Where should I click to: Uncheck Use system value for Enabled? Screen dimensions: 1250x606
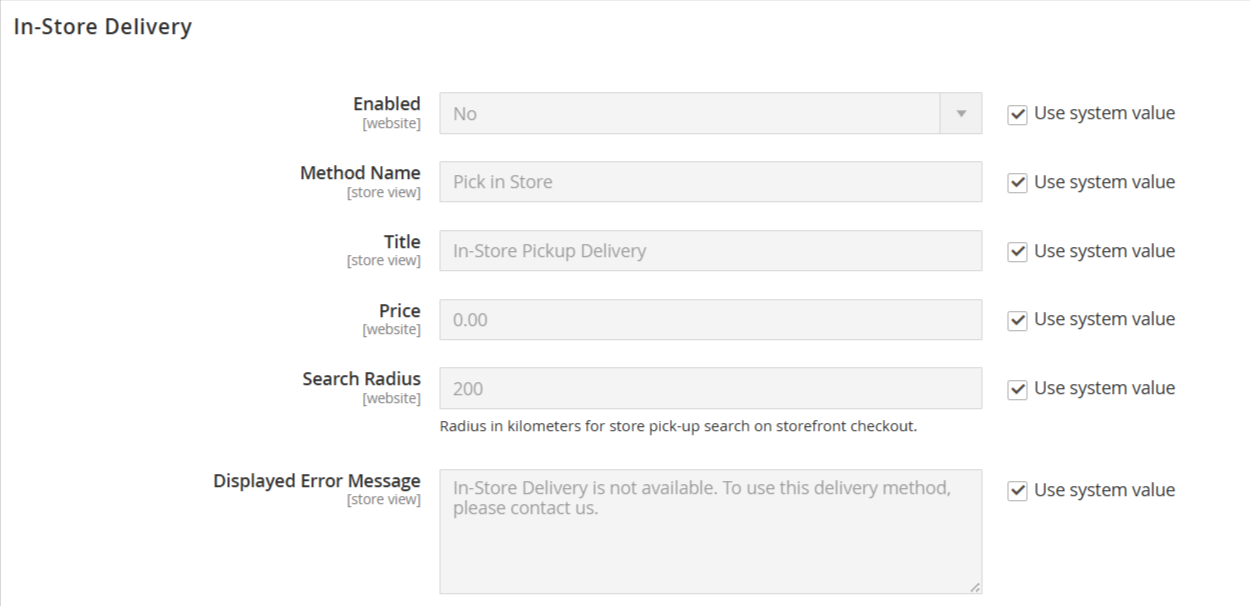tap(1017, 114)
